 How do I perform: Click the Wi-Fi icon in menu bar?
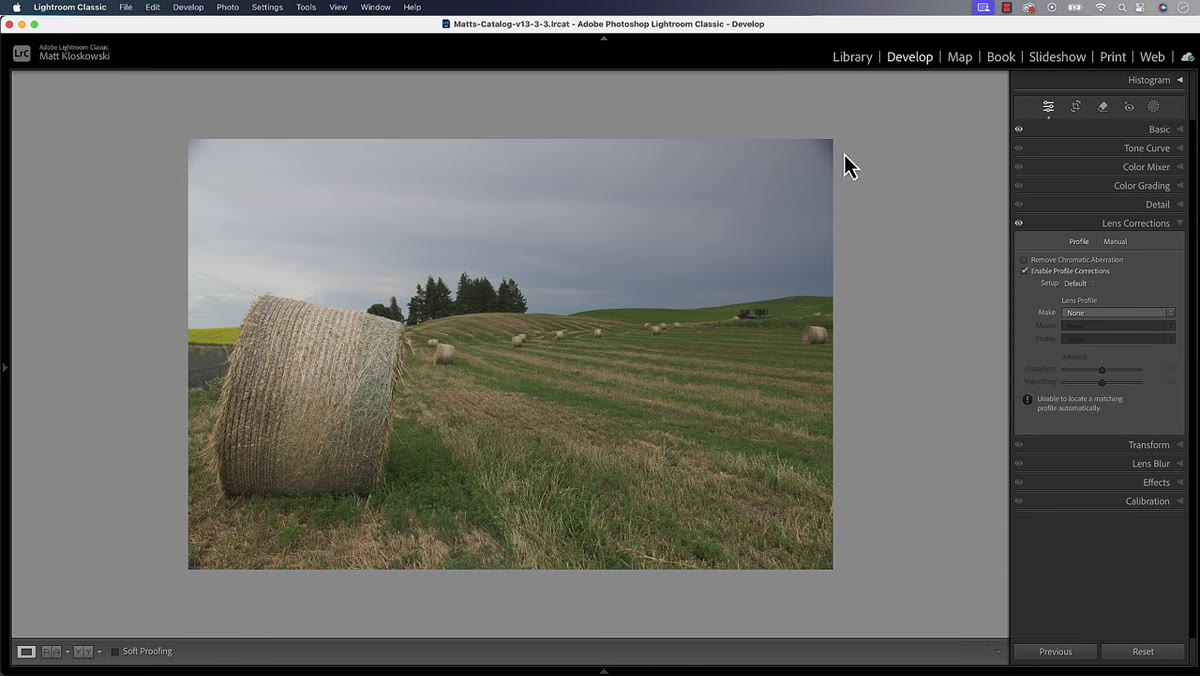click(1101, 7)
